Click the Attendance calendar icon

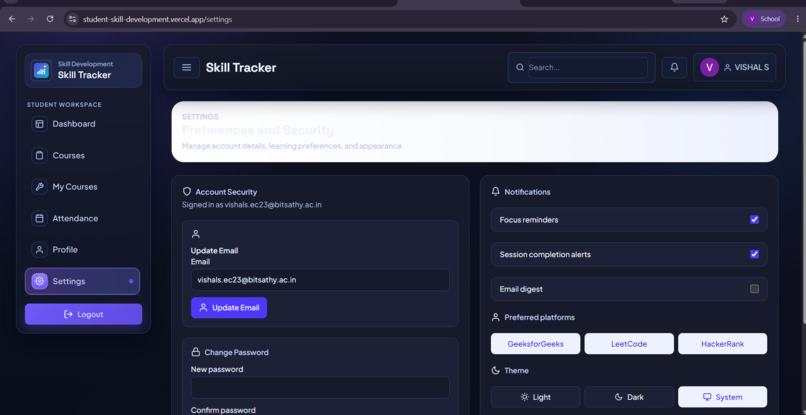pyautogui.click(x=39, y=218)
